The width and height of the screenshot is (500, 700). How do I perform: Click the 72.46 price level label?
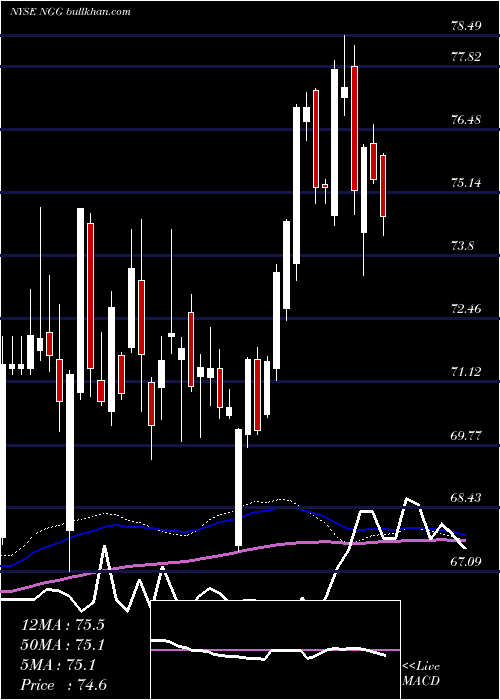(x=466, y=308)
